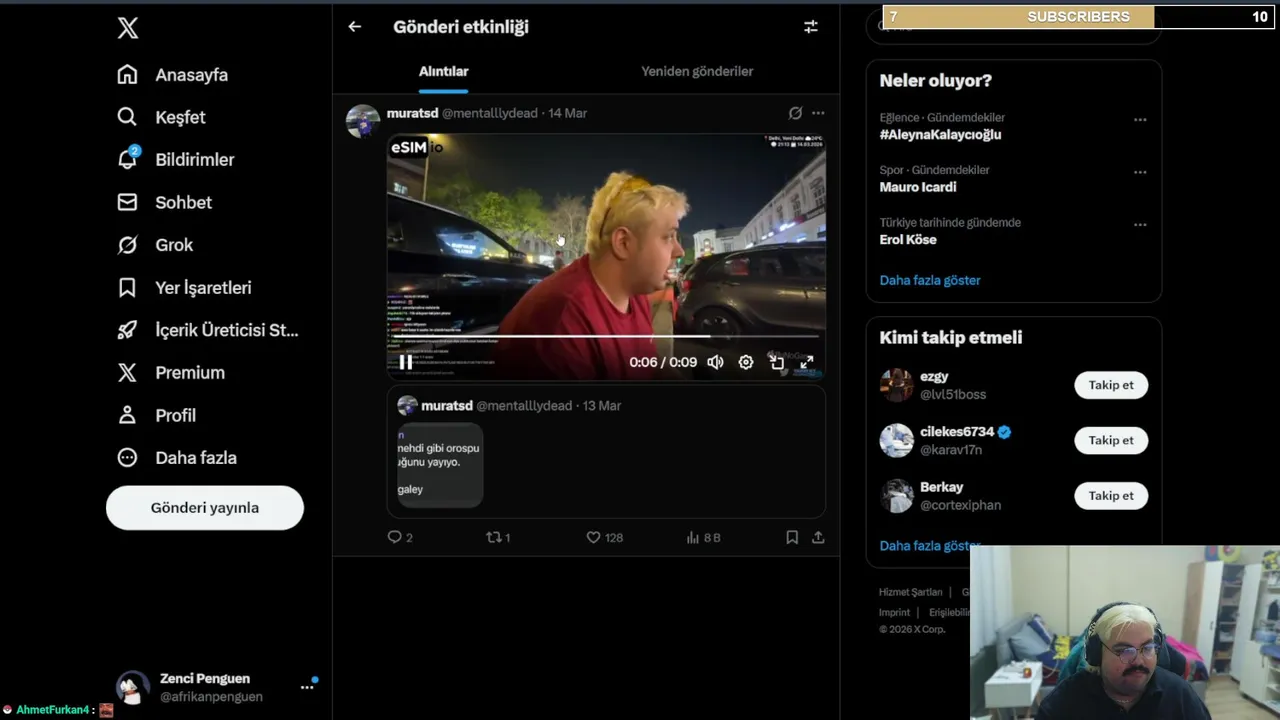
Task: Follow ezgy with Takip et
Action: tap(1111, 385)
